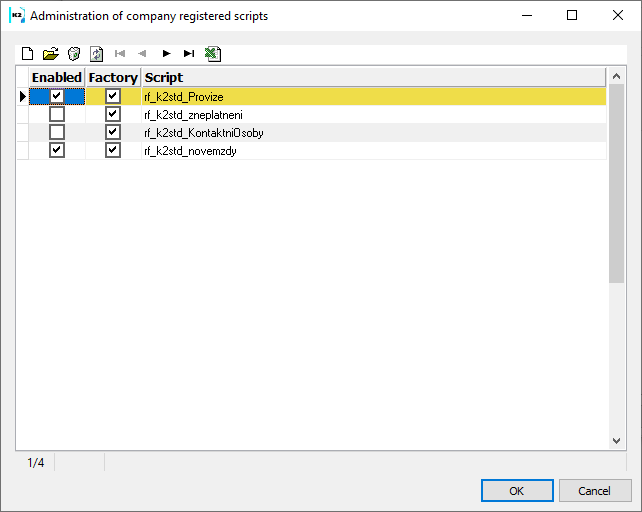
Task: Click the Delete recycle bin toolbar icon
Action: tap(74, 54)
